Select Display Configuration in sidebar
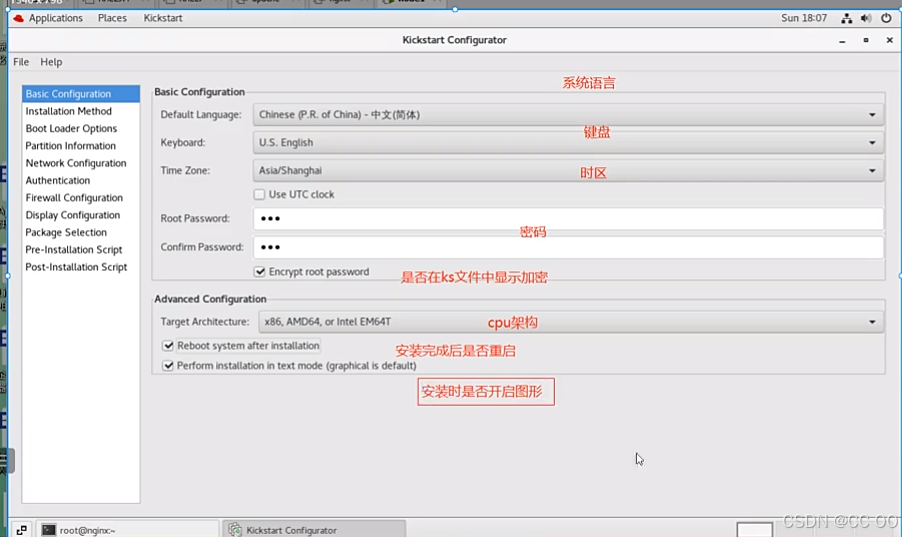The width and height of the screenshot is (902, 537). coord(81,215)
